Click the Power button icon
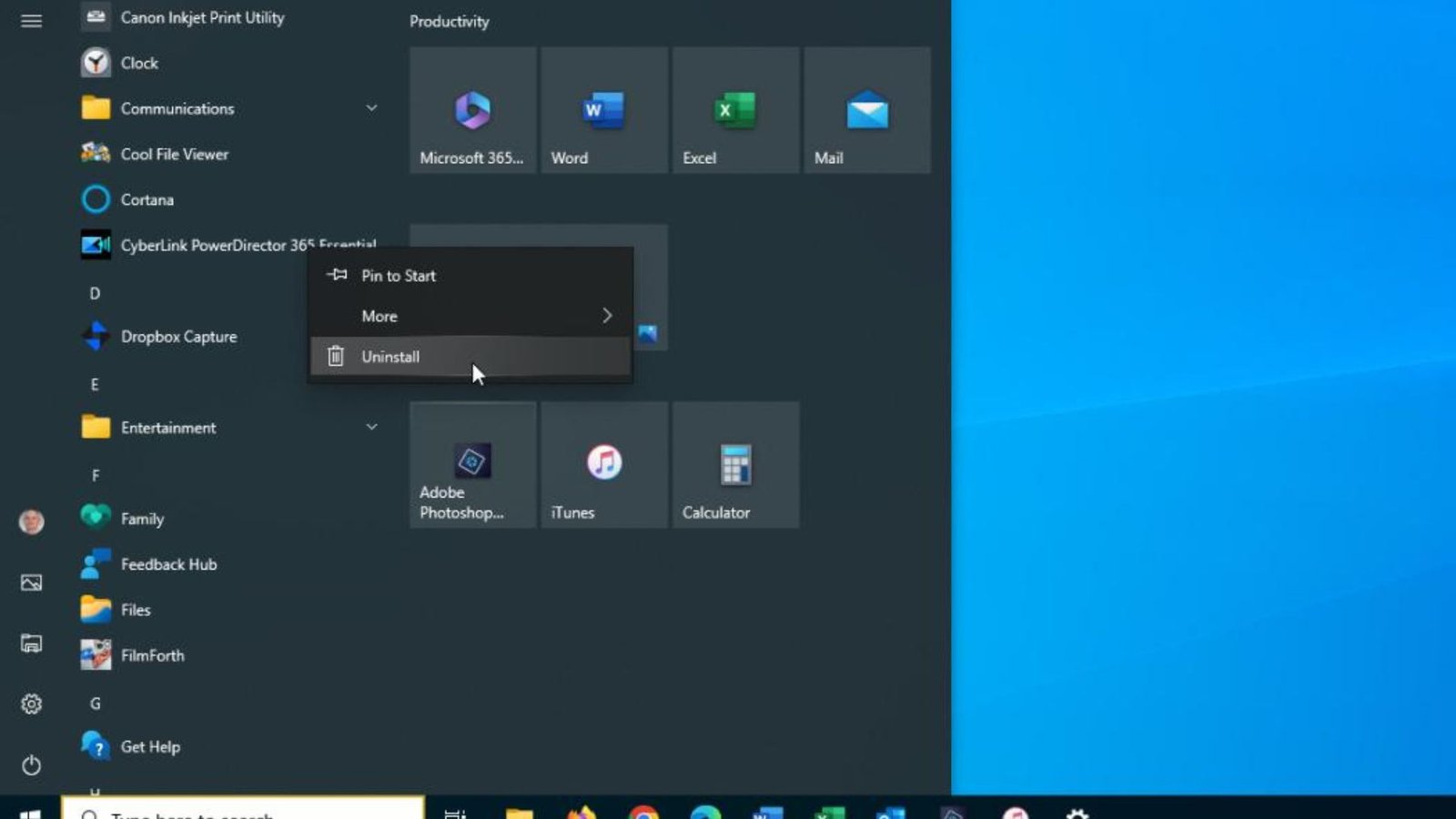1456x819 pixels. coord(31,765)
